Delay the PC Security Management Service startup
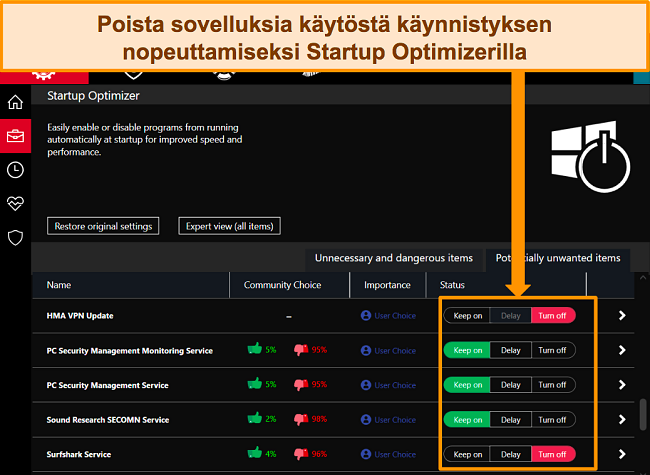Viewport: 650px width, 475px height. [x=511, y=385]
